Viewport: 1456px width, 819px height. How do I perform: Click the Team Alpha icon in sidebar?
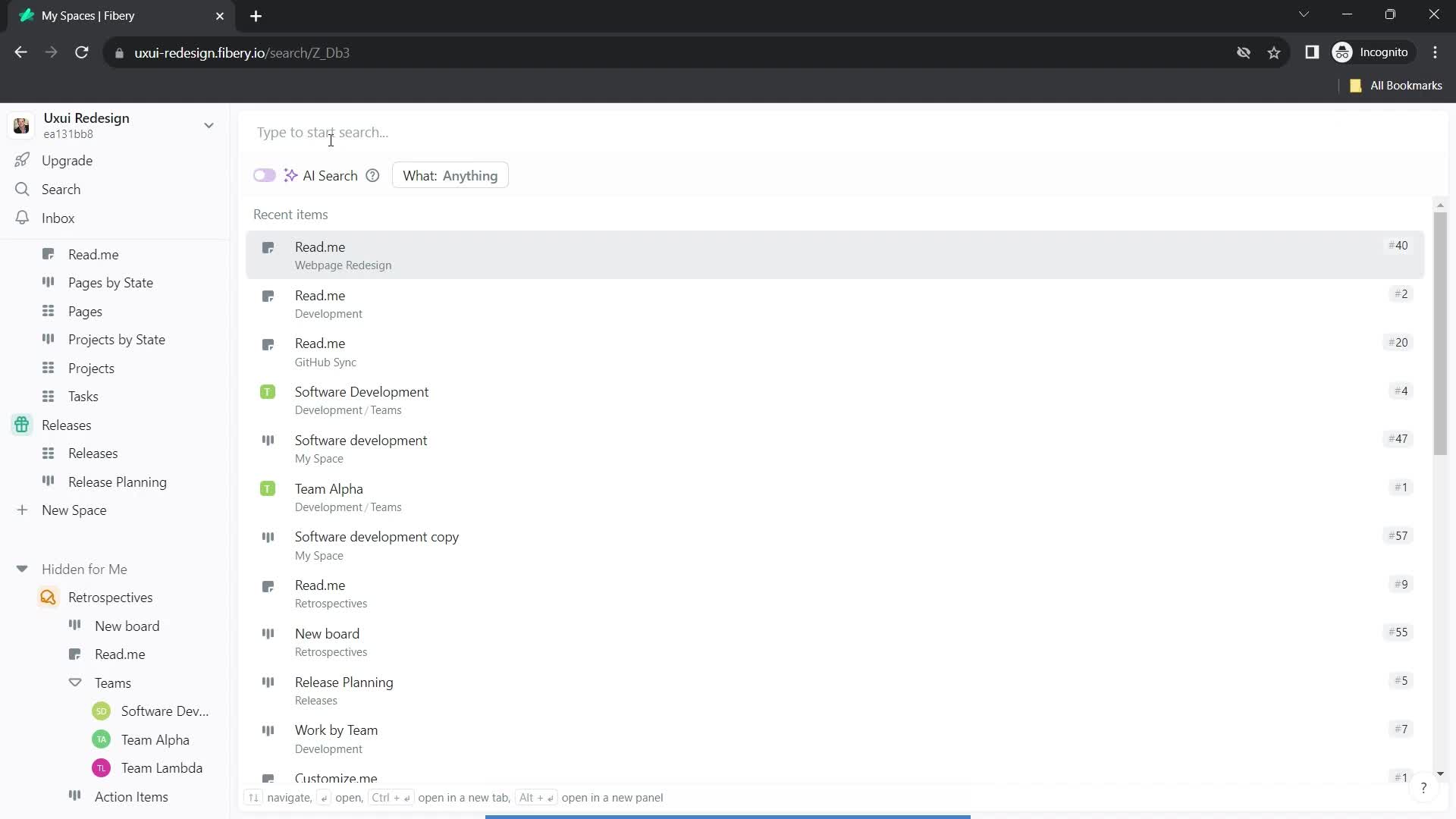pos(100,740)
